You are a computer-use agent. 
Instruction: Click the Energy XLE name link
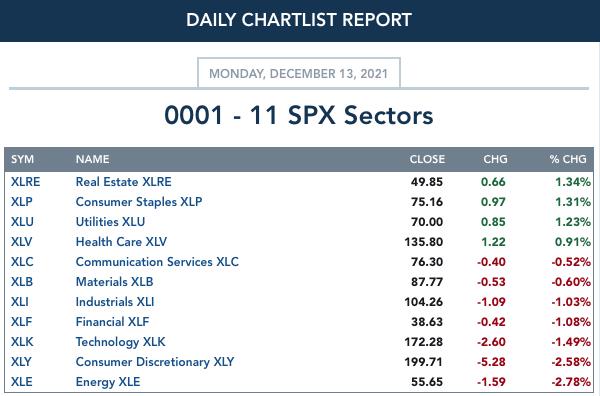tap(108, 382)
